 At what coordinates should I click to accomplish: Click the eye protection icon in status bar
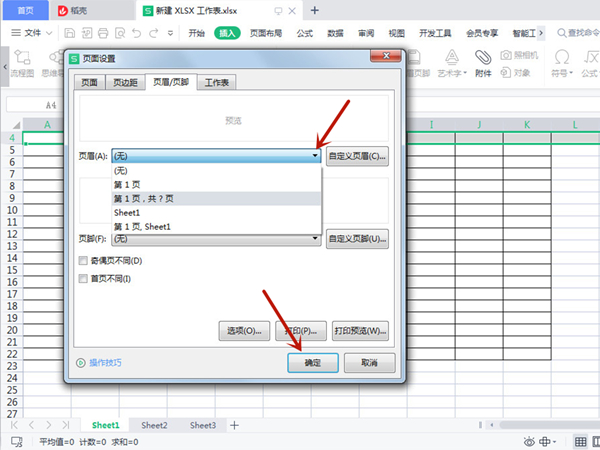tap(529, 441)
